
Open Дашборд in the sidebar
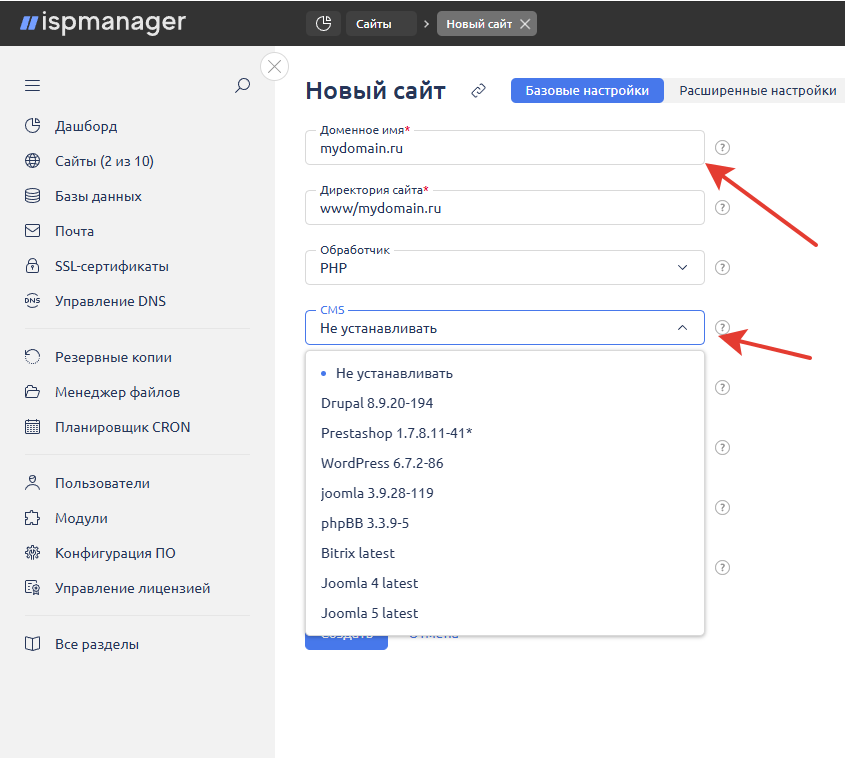pos(86,126)
